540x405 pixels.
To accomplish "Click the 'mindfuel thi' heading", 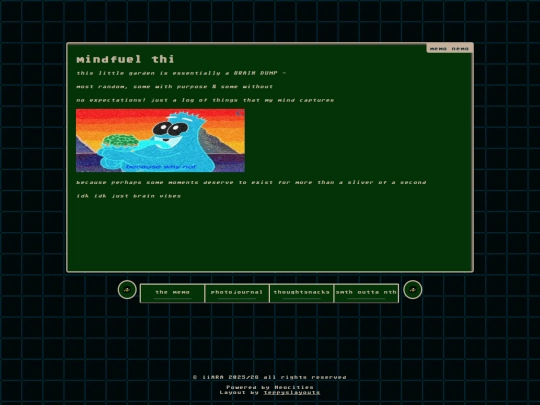I will click(x=125, y=59).
